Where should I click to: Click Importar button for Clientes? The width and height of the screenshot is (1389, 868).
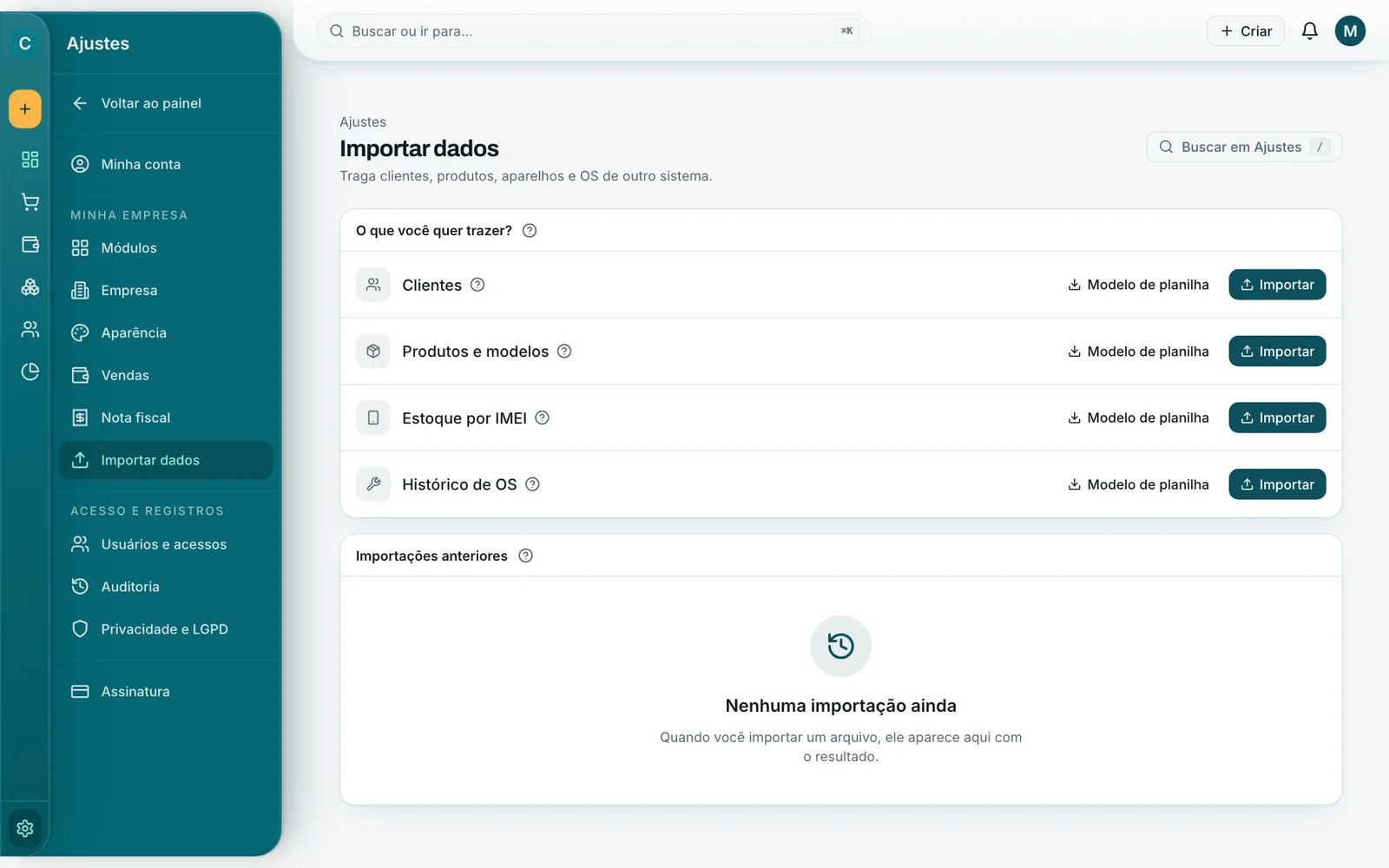coord(1277,285)
